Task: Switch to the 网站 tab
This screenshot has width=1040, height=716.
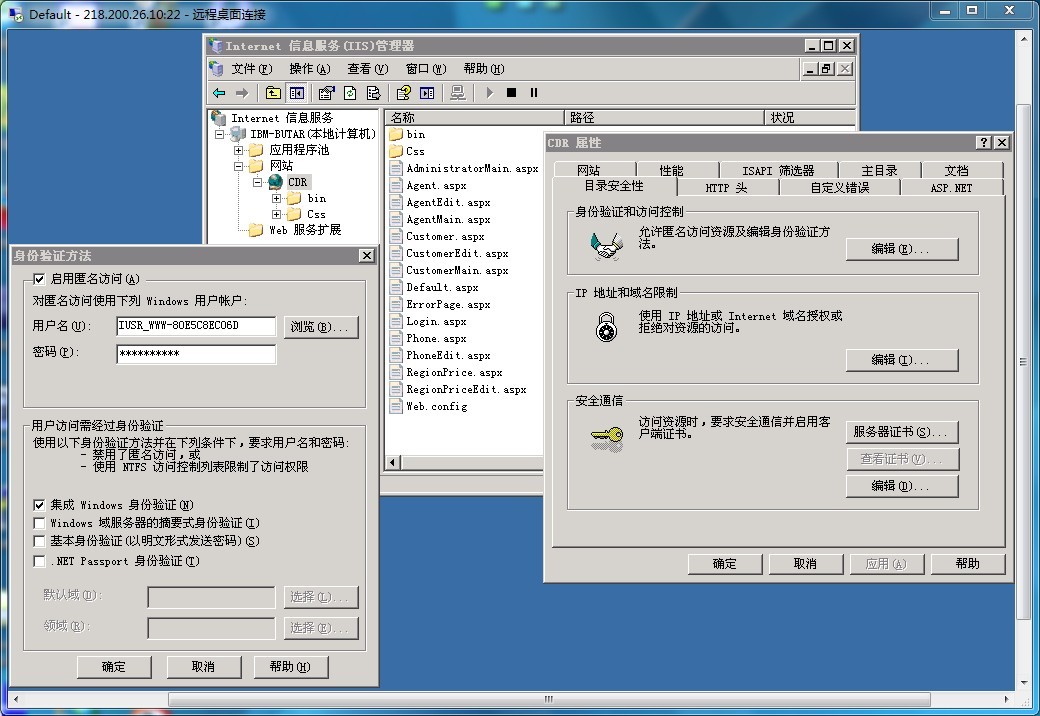Action: pyautogui.click(x=588, y=170)
